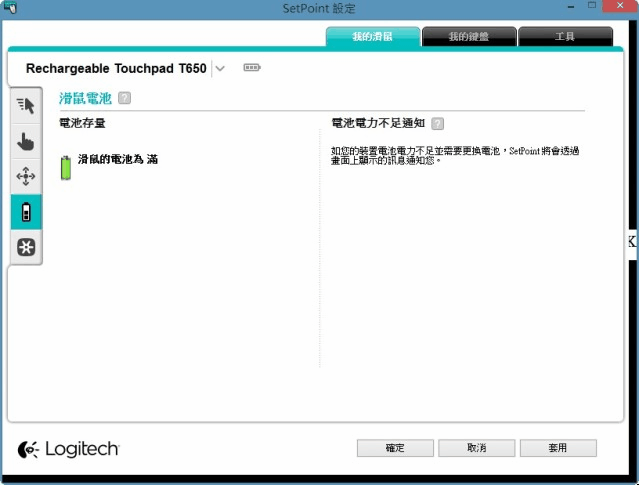
Task: Click help icon next to 電池電力不足通知
Action: point(437,123)
